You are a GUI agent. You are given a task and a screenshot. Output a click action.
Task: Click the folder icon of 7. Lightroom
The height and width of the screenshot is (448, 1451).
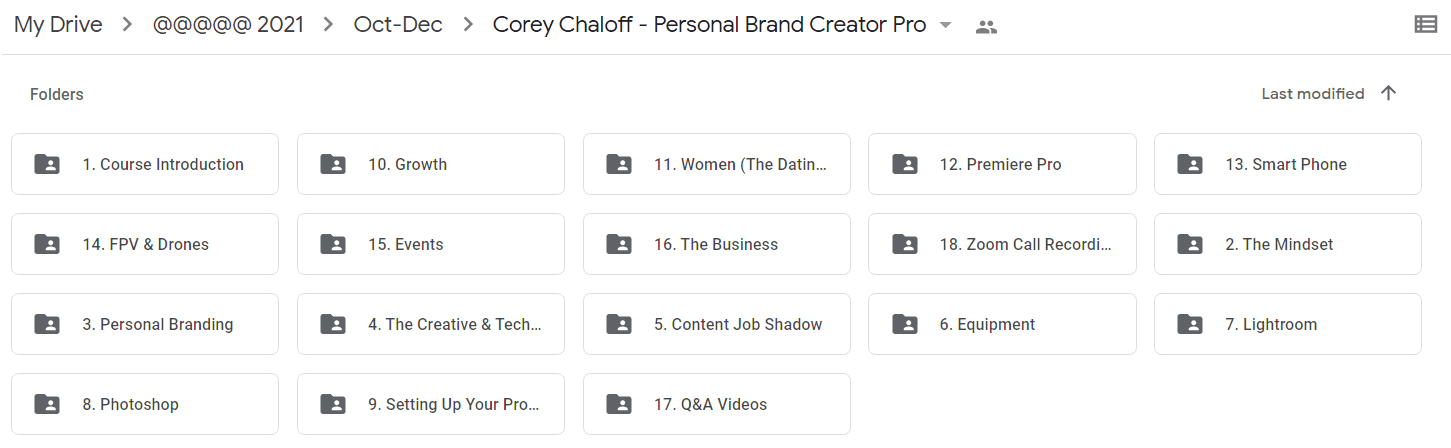click(x=1189, y=324)
